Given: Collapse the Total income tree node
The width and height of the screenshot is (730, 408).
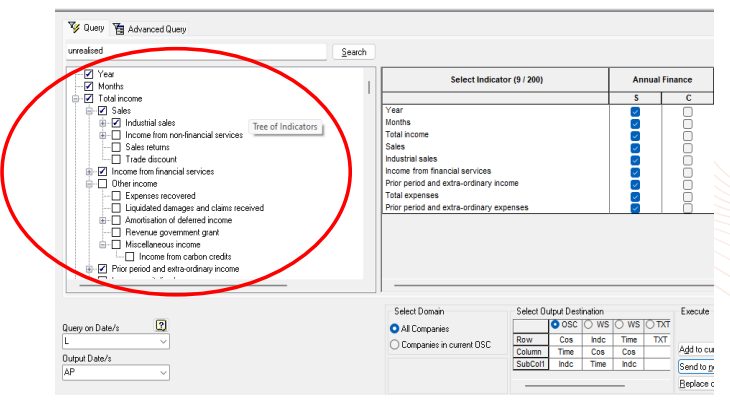Looking at the screenshot, I should (75, 98).
